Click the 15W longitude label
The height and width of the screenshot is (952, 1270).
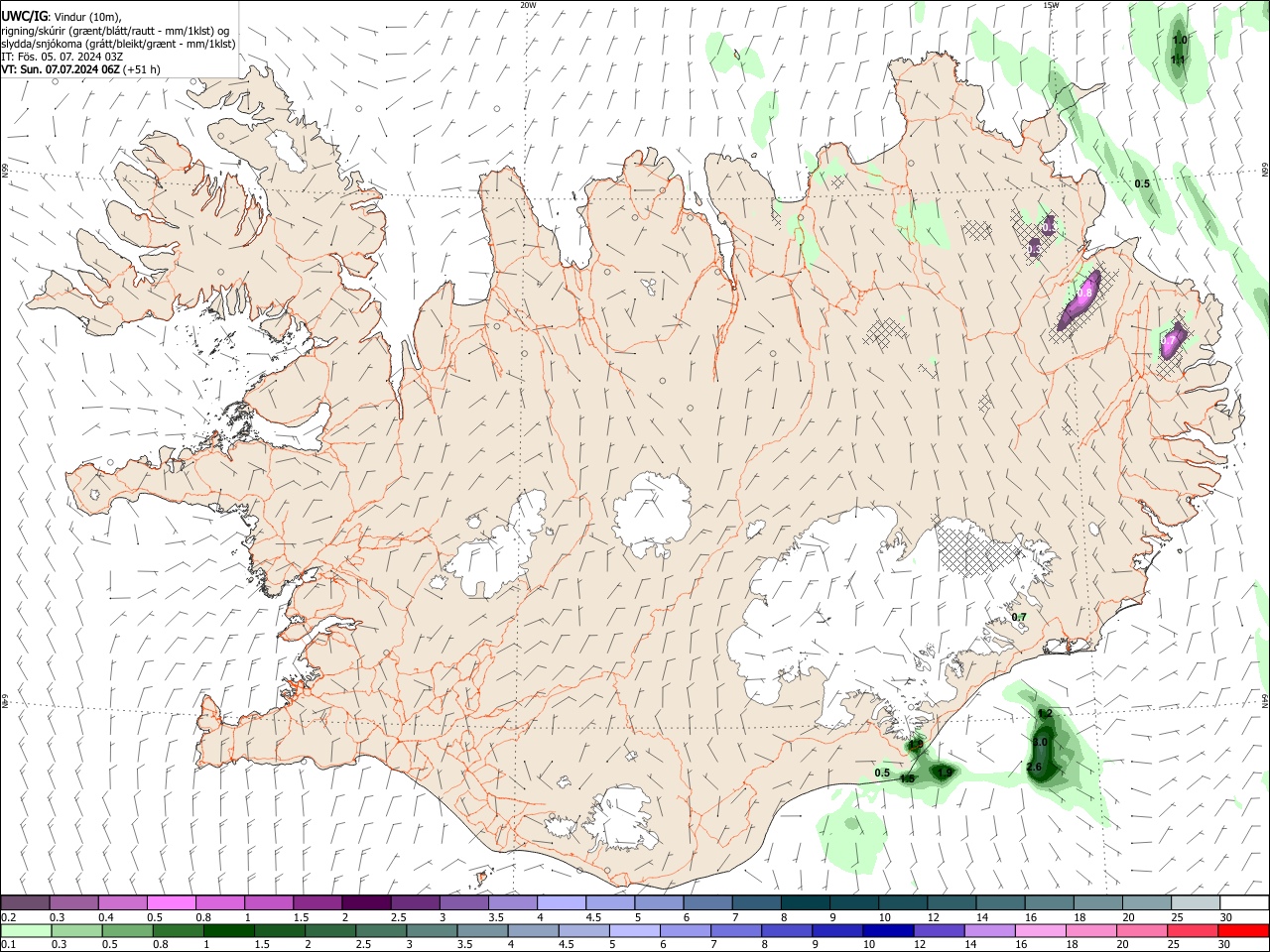(x=1051, y=5)
